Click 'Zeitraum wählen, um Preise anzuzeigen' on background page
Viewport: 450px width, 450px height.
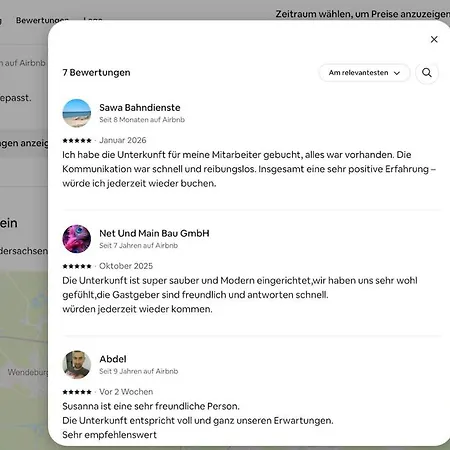[363, 14]
